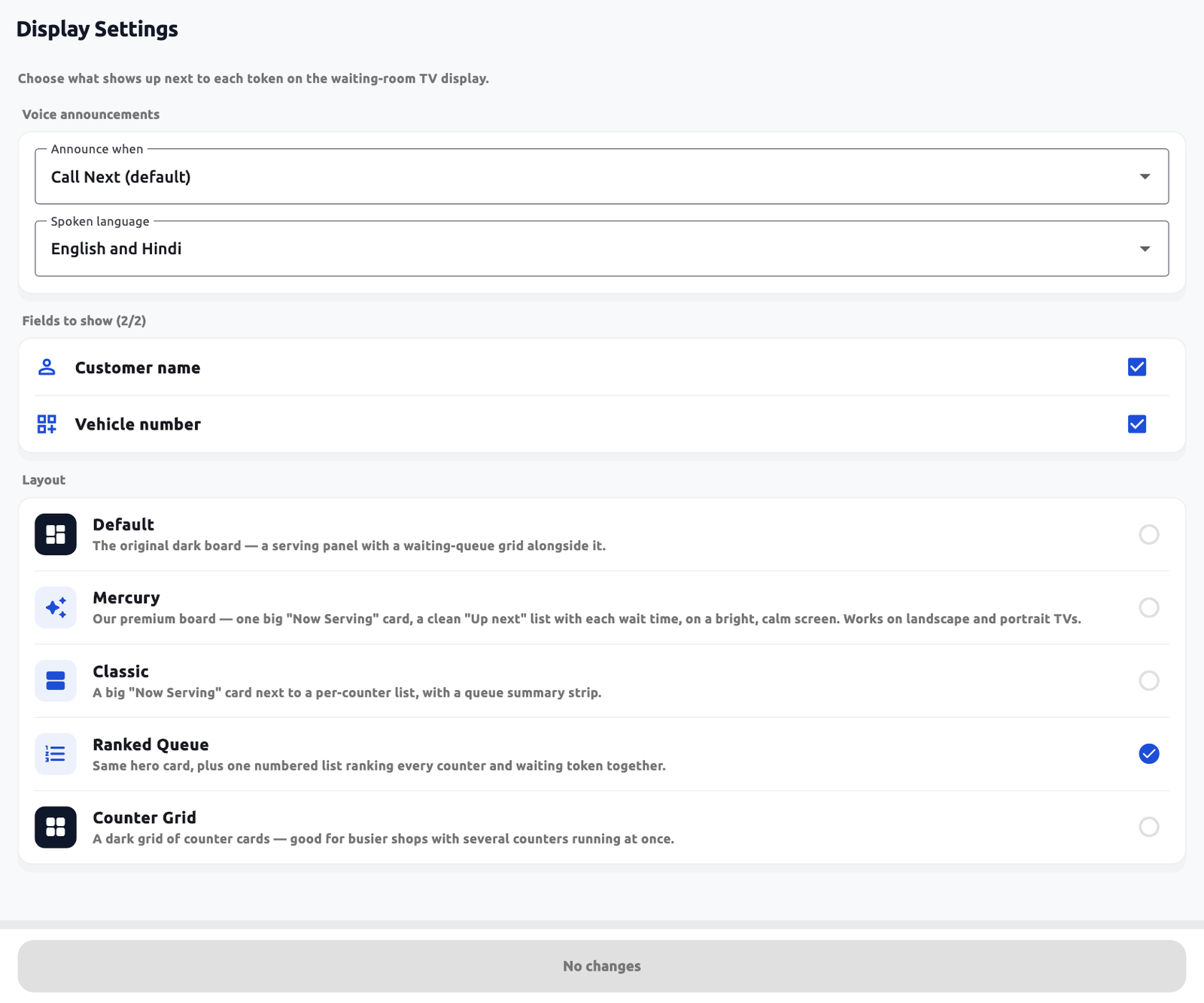The width and height of the screenshot is (1204, 1003).
Task: Click the Vehicle number label
Action: point(138,424)
